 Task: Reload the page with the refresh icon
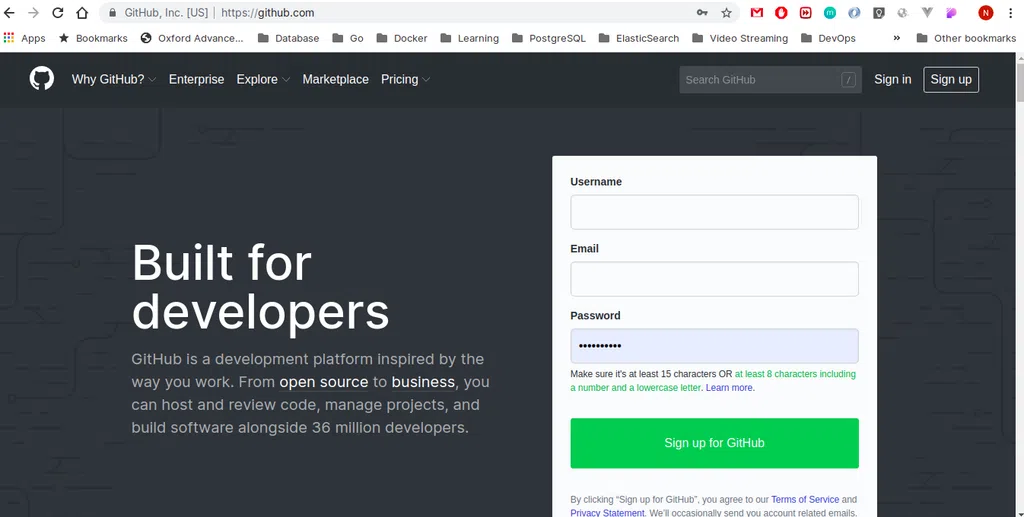click(57, 12)
